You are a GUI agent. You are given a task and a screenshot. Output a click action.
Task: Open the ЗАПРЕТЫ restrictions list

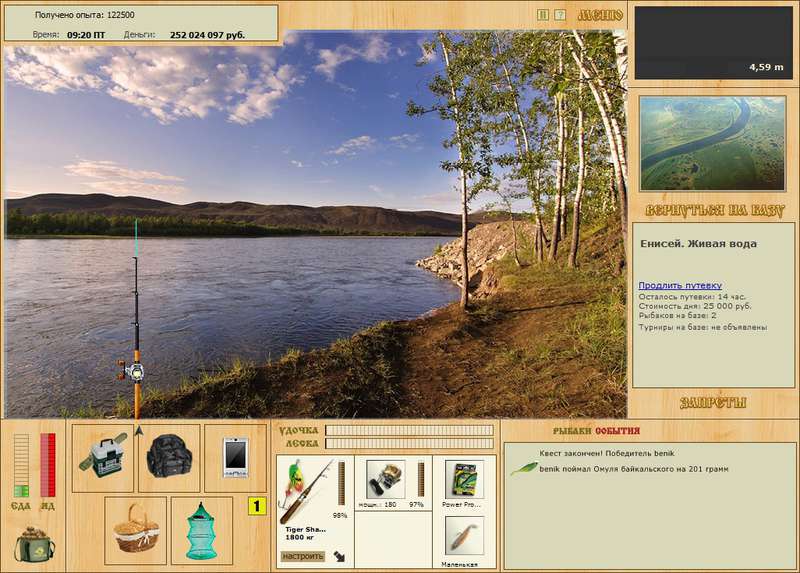click(x=714, y=403)
